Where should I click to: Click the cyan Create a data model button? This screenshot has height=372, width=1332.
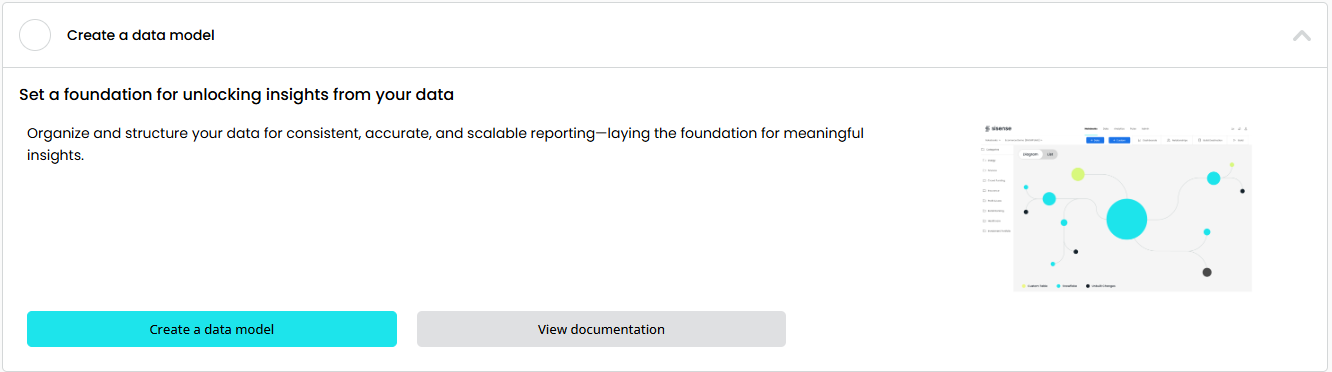click(x=212, y=329)
